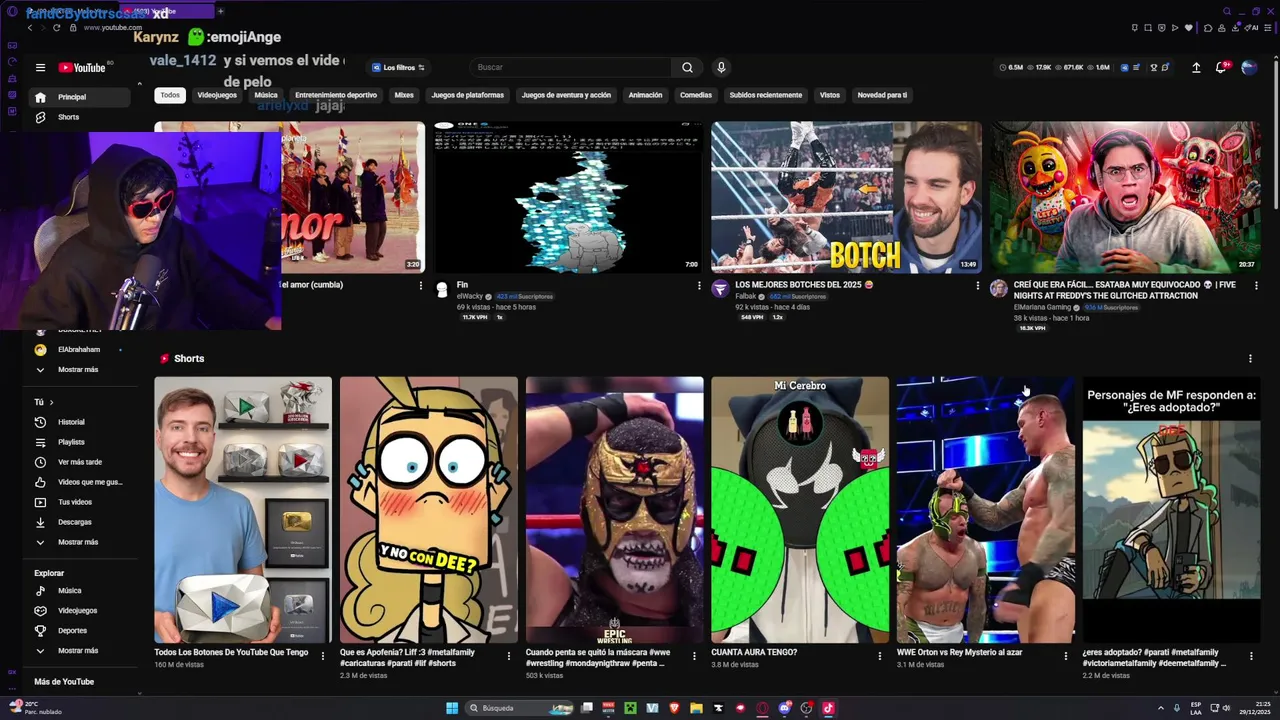This screenshot has width=1280, height=720.
Task: Click the search magnifier button
Action: click(x=687, y=67)
